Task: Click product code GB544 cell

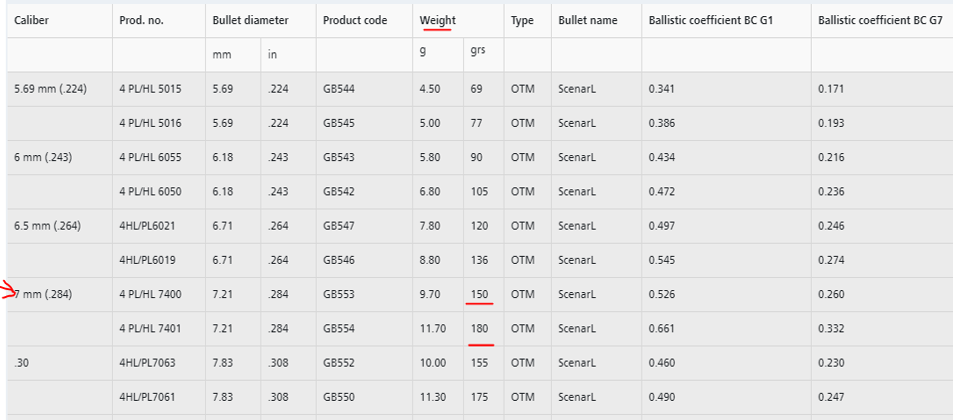Action: [x=339, y=89]
